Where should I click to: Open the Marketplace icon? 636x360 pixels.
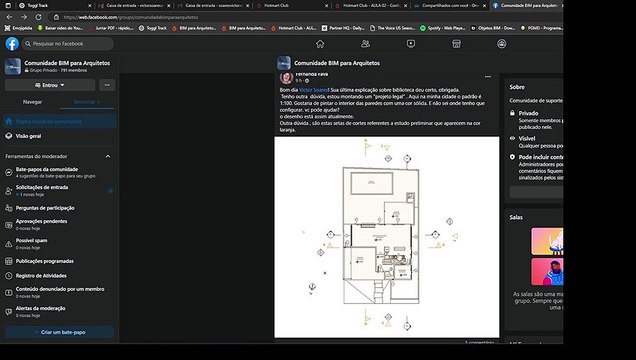[456, 44]
